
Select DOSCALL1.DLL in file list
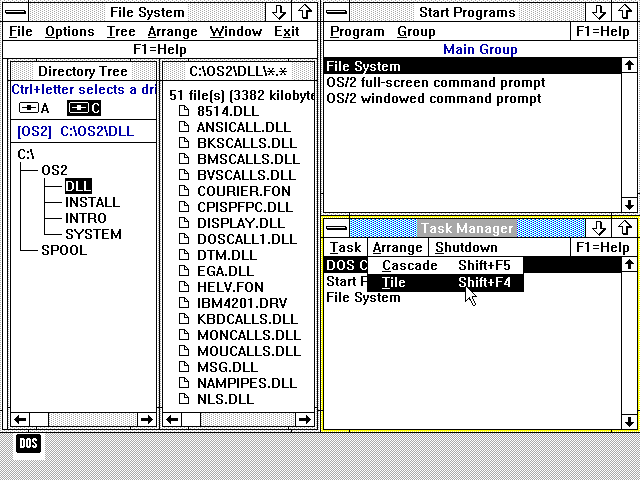point(247,239)
